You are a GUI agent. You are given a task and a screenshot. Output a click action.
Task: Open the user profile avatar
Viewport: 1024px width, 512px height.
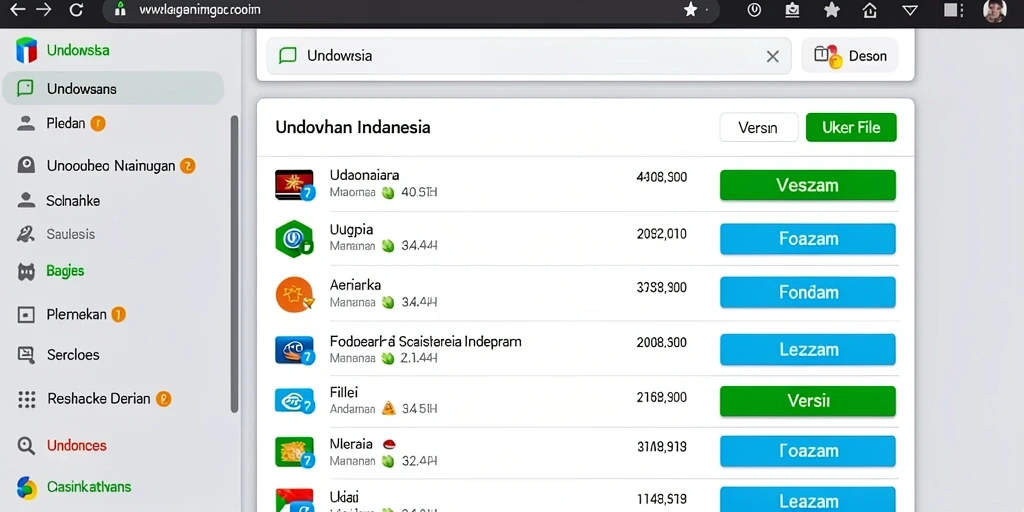pos(995,10)
